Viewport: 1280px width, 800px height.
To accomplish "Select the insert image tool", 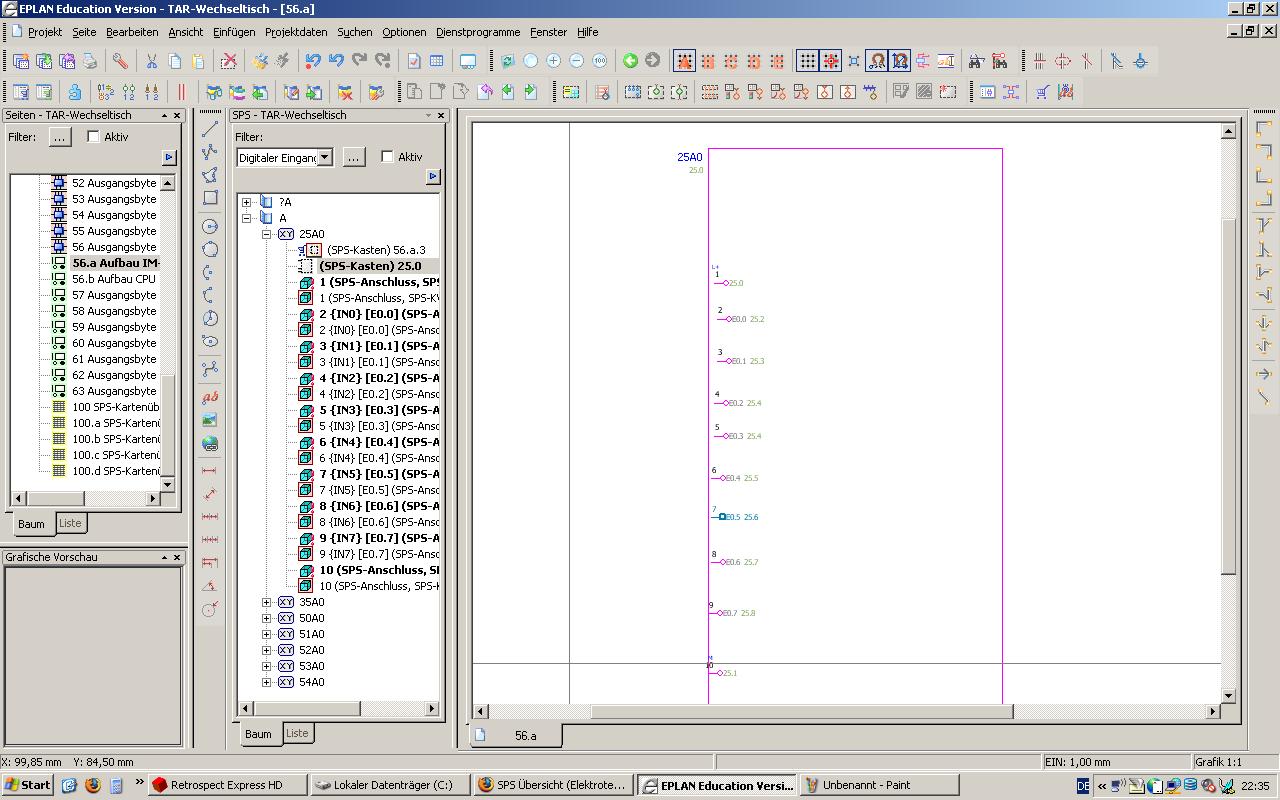I will [210, 420].
